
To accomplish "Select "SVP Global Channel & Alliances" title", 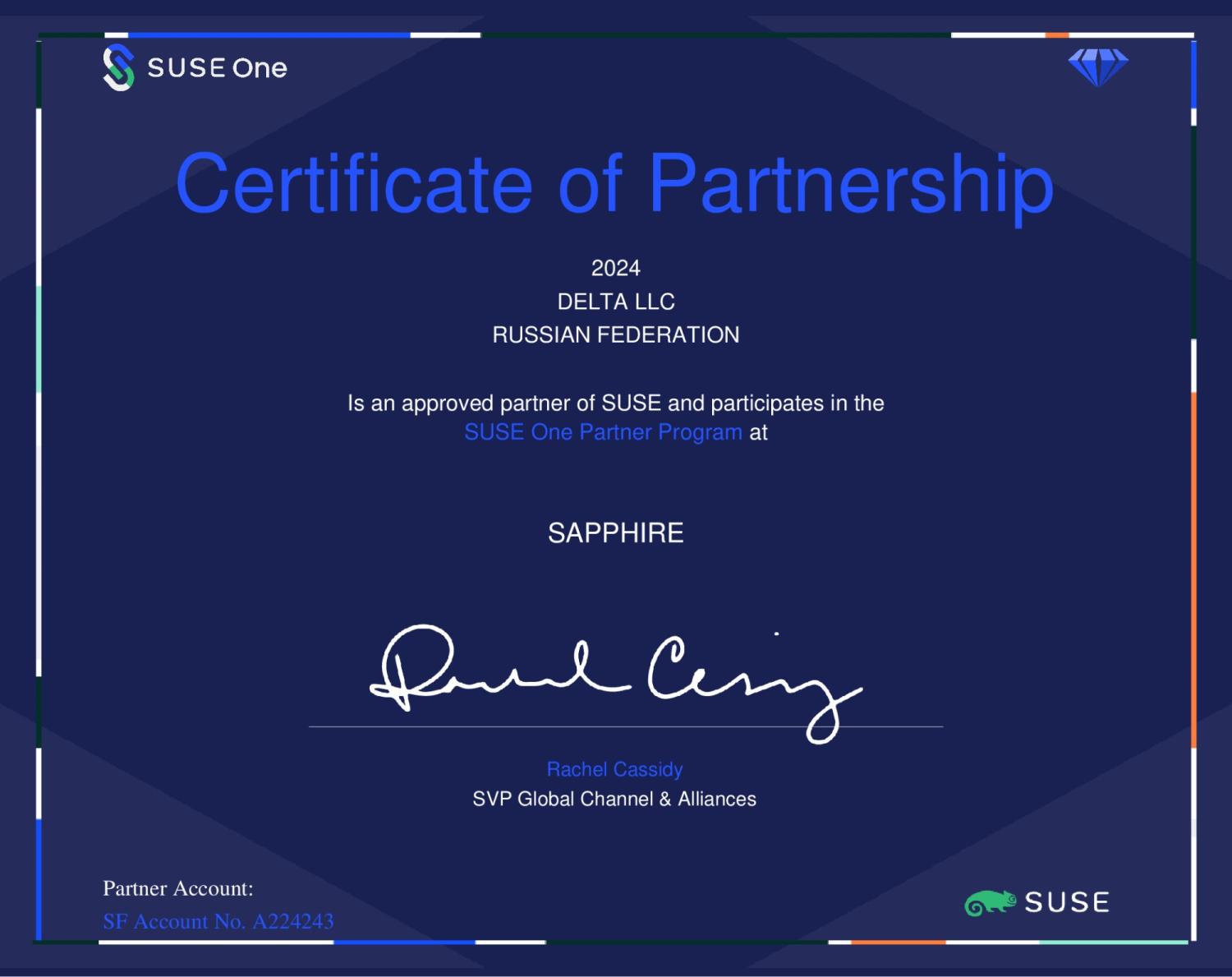I will pyautogui.click(x=614, y=799).
